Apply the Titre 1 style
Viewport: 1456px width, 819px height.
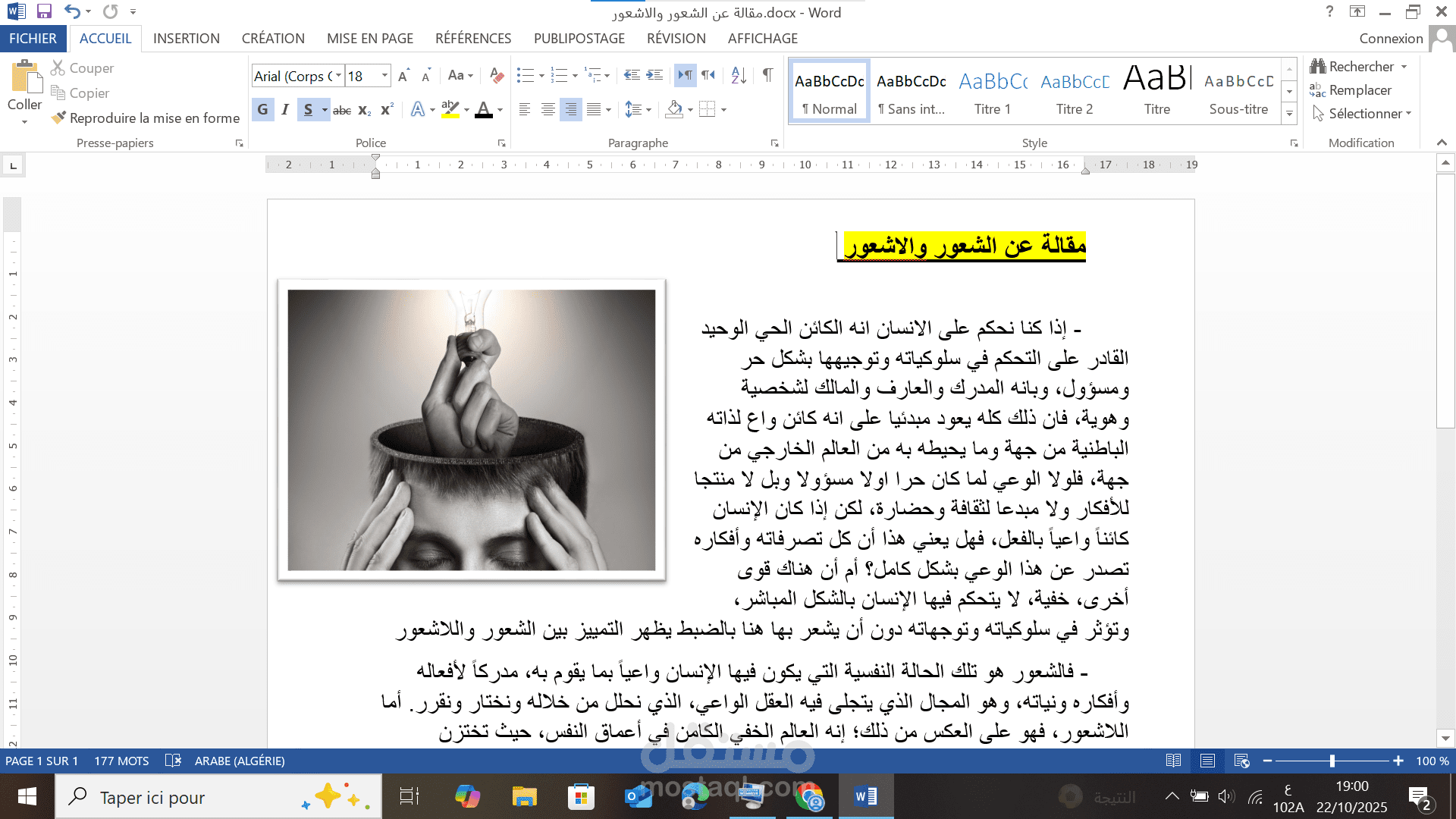click(993, 92)
